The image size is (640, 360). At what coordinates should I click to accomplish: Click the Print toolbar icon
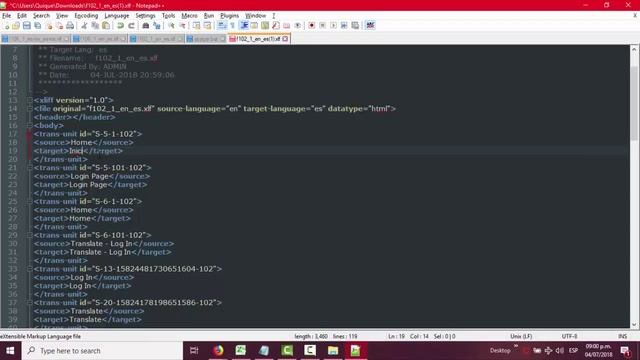[x=70, y=25]
